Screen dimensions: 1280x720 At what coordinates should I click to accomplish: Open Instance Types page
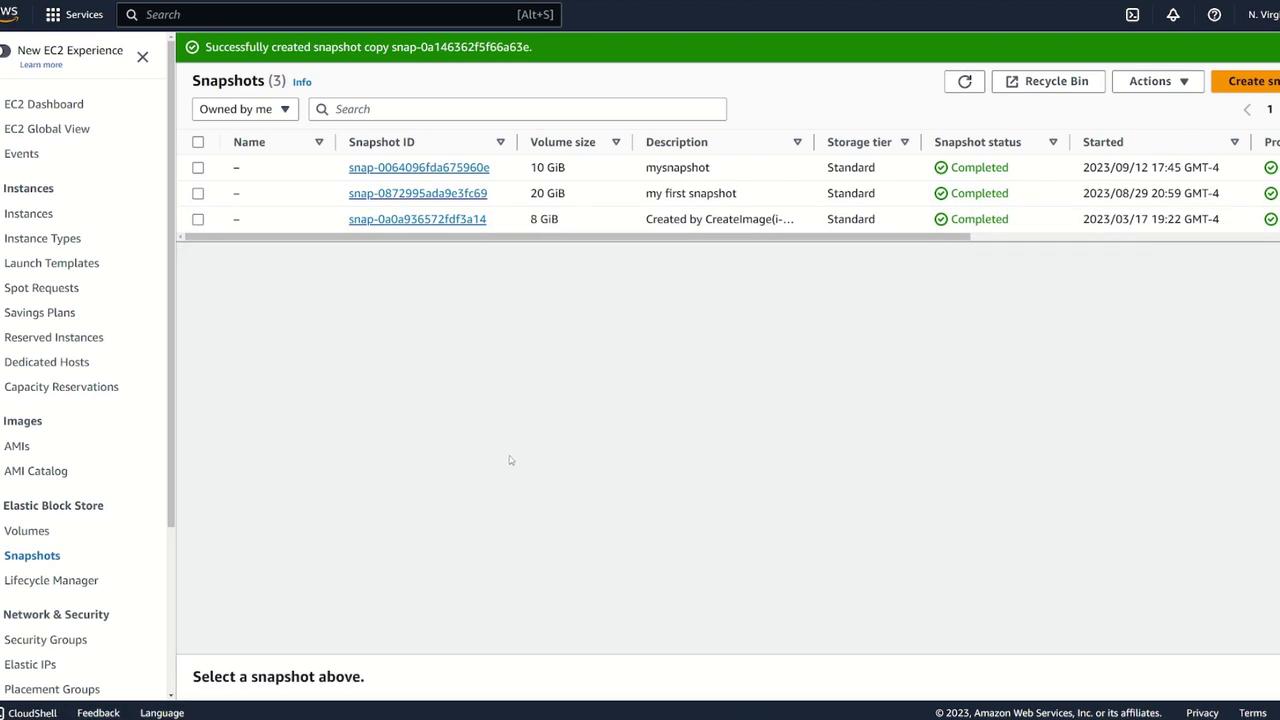pos(42,238)
